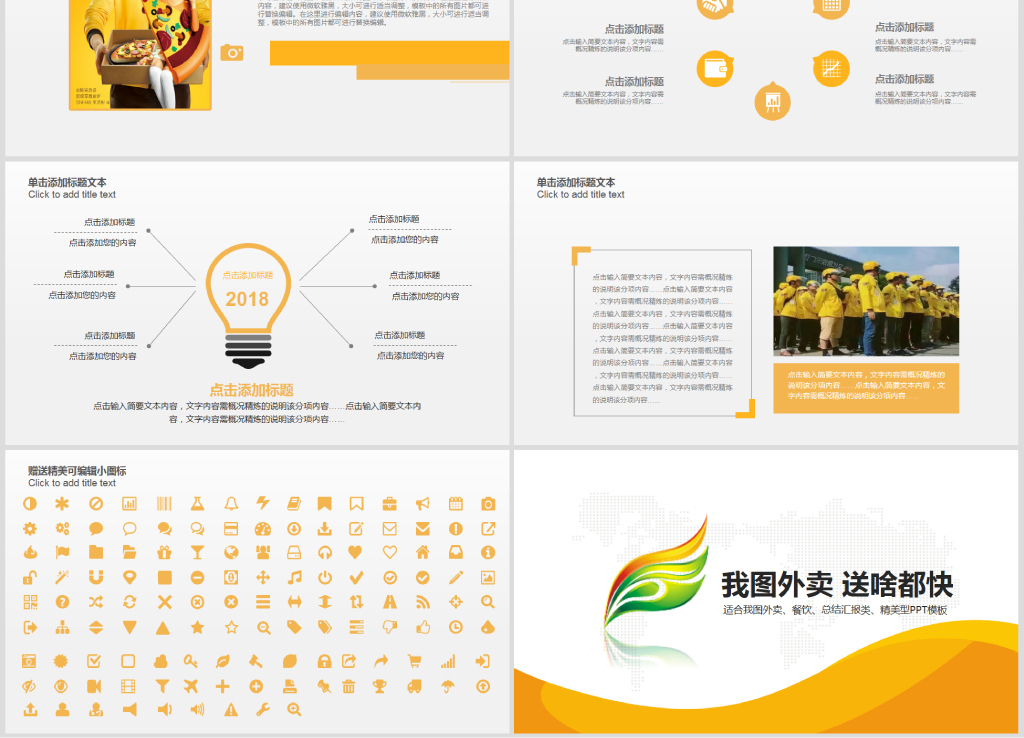This screenshot has height=738, width=1024.
Task: Select the line chart grid icon circle
Action: click(x=830, y=68)
